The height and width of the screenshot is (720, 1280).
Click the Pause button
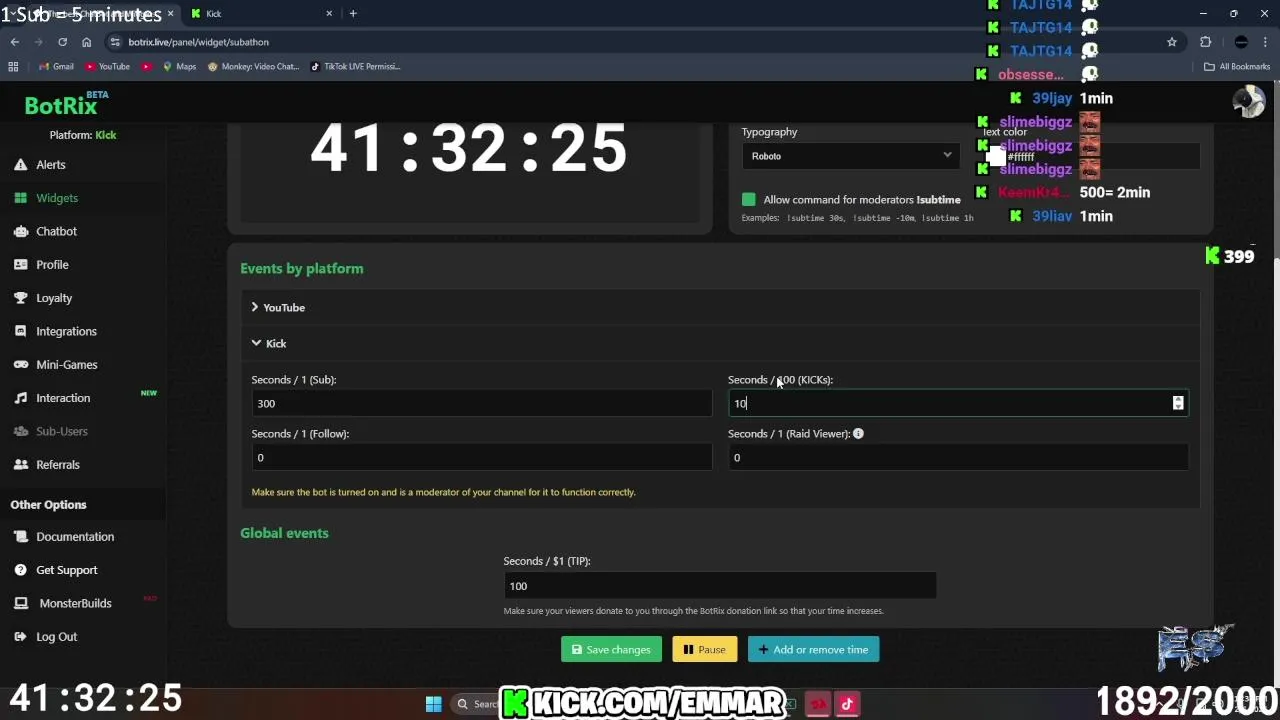click(x=705, y=650)
